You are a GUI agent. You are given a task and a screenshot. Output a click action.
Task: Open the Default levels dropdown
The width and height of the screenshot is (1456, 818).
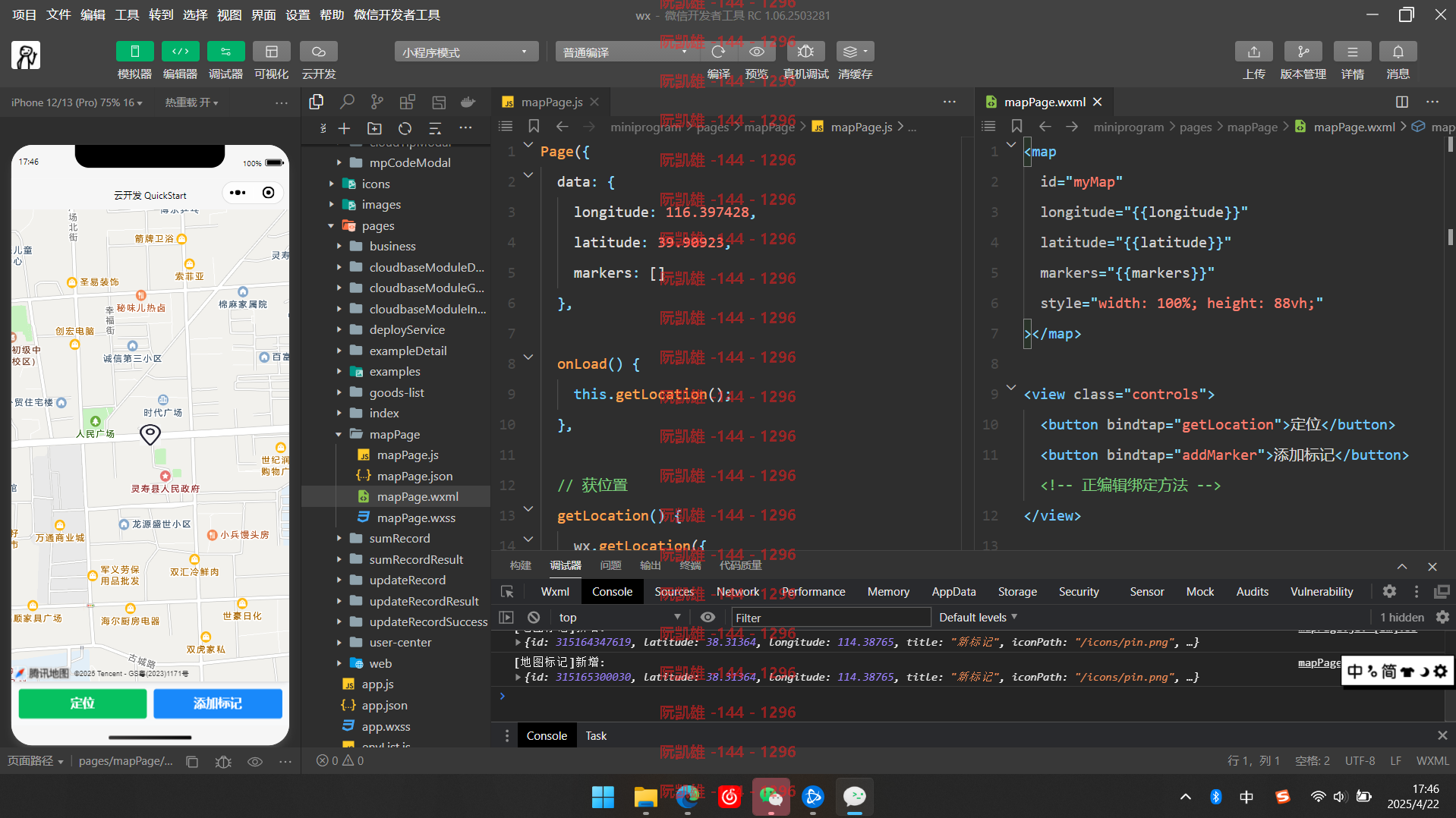point(978,618)
